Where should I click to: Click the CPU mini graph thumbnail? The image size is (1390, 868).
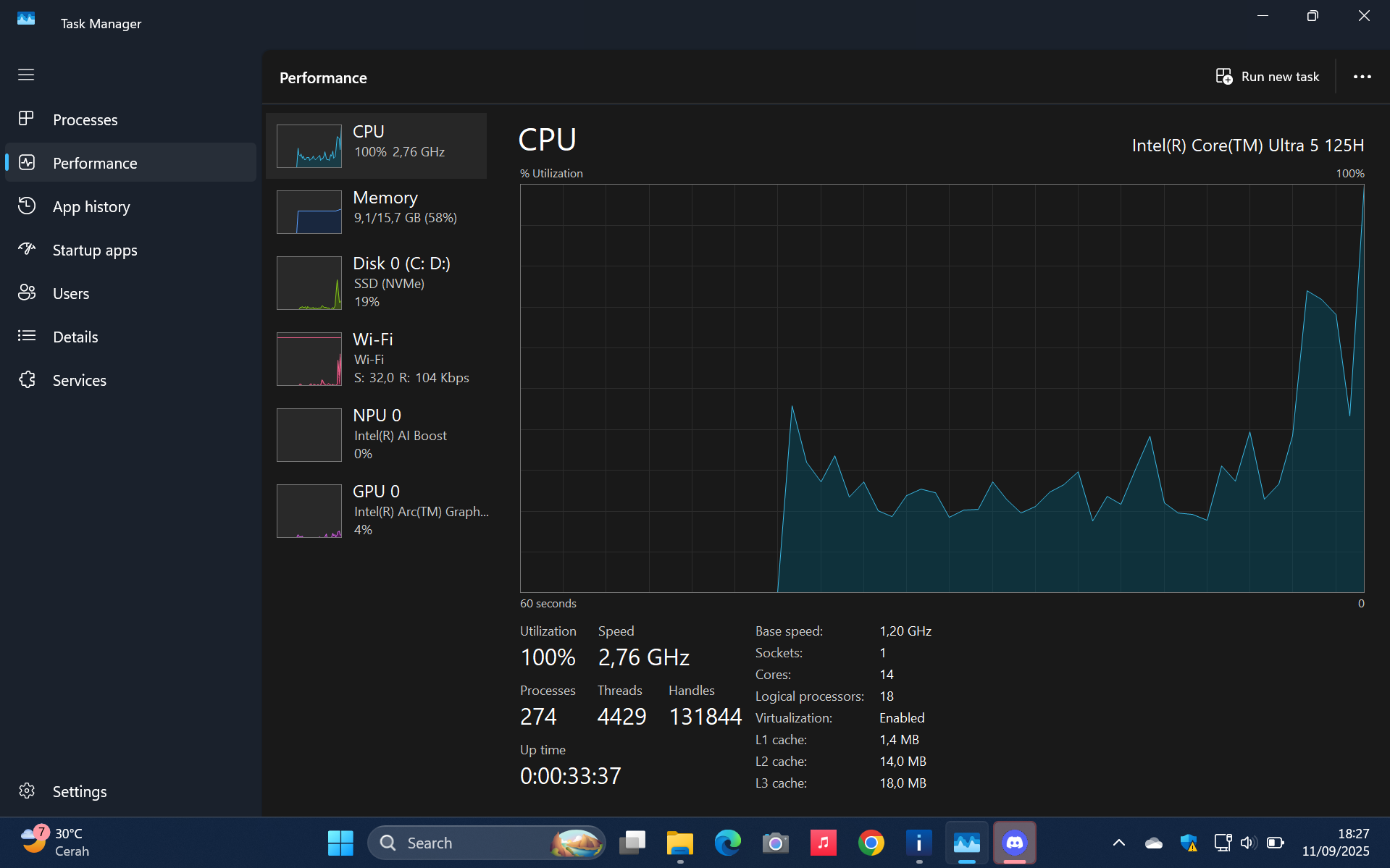pyautogui.click(x=309, y=146)
